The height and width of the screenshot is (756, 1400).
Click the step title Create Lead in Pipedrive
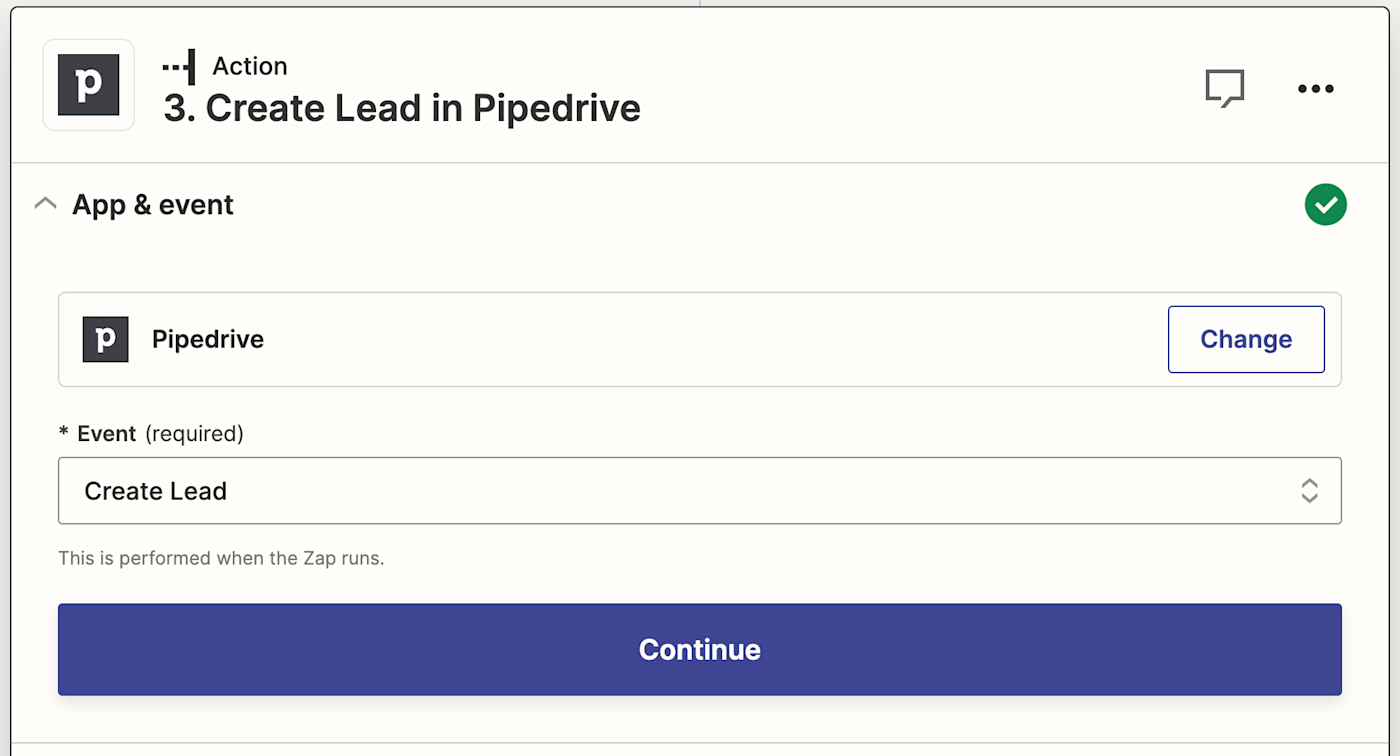(402, 108)
